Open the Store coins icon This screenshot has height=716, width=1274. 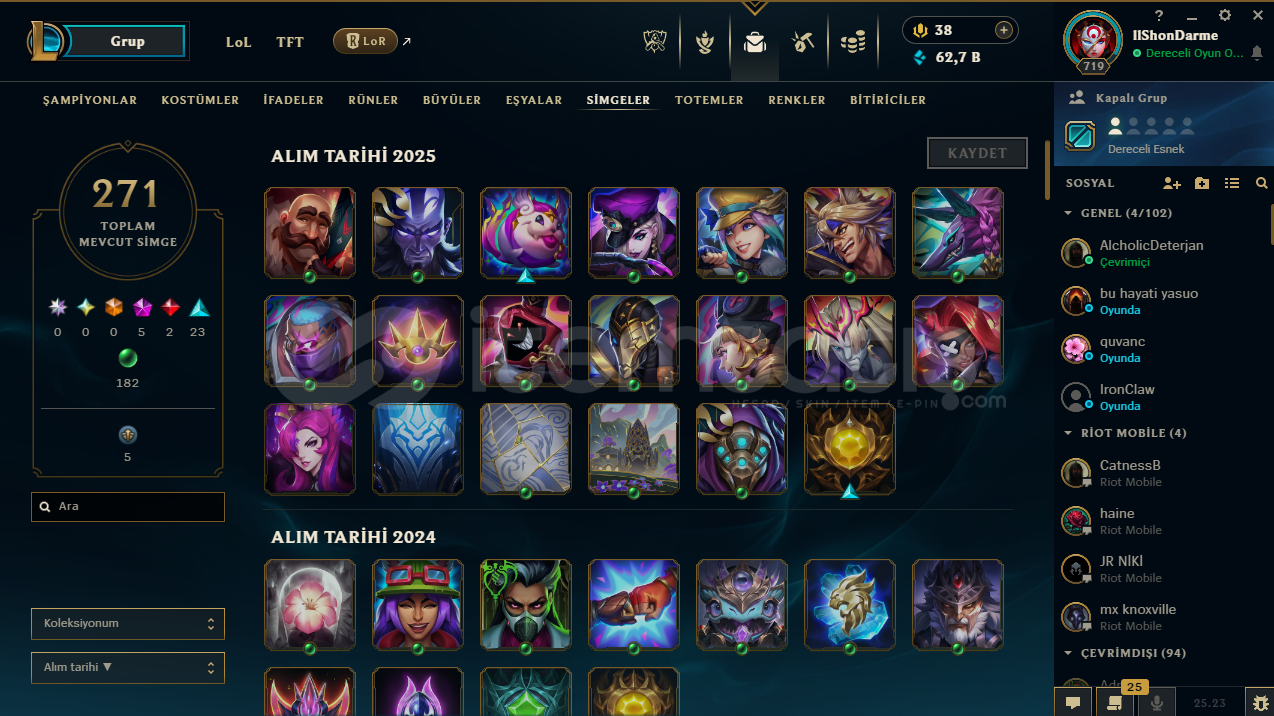[852, 42]
